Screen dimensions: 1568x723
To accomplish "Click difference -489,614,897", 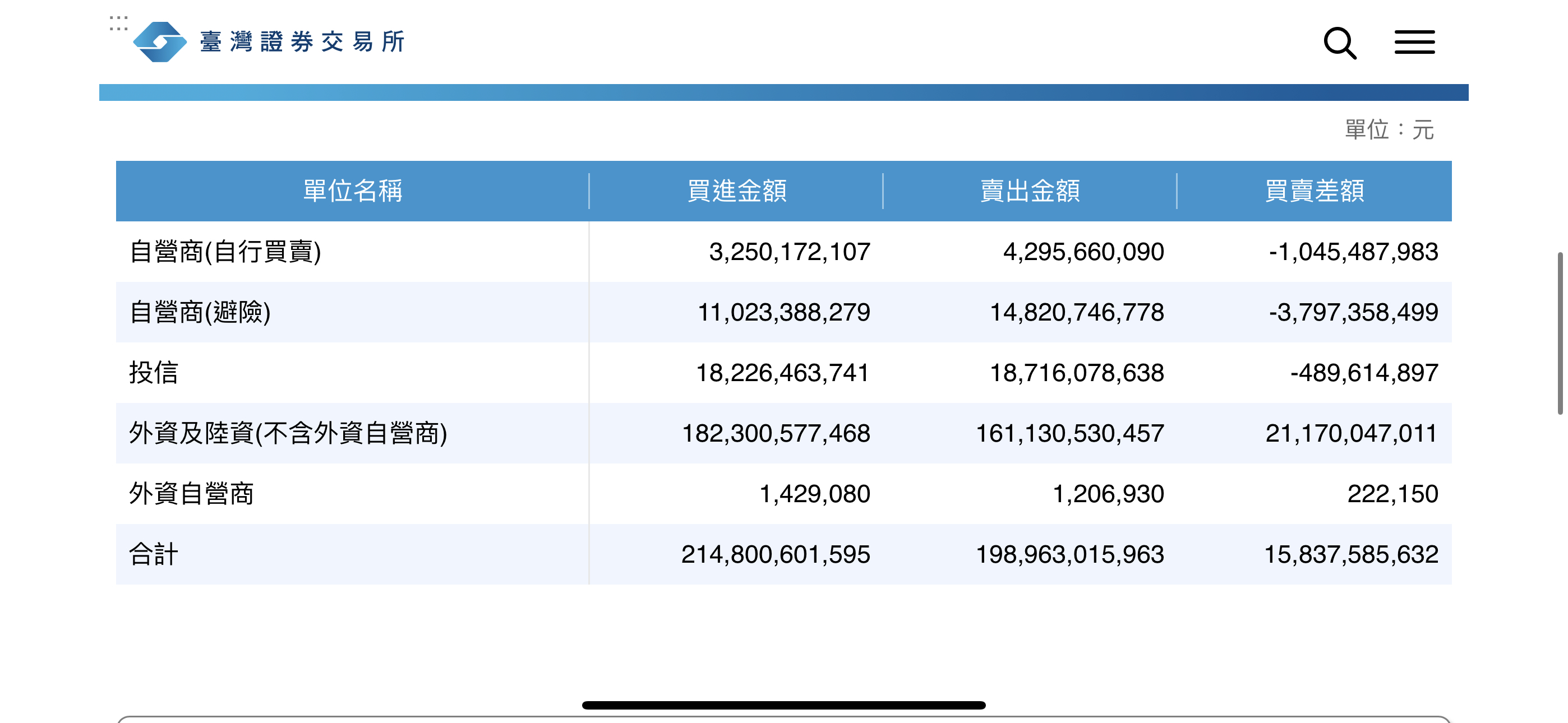I will [x=1364, y=373].
